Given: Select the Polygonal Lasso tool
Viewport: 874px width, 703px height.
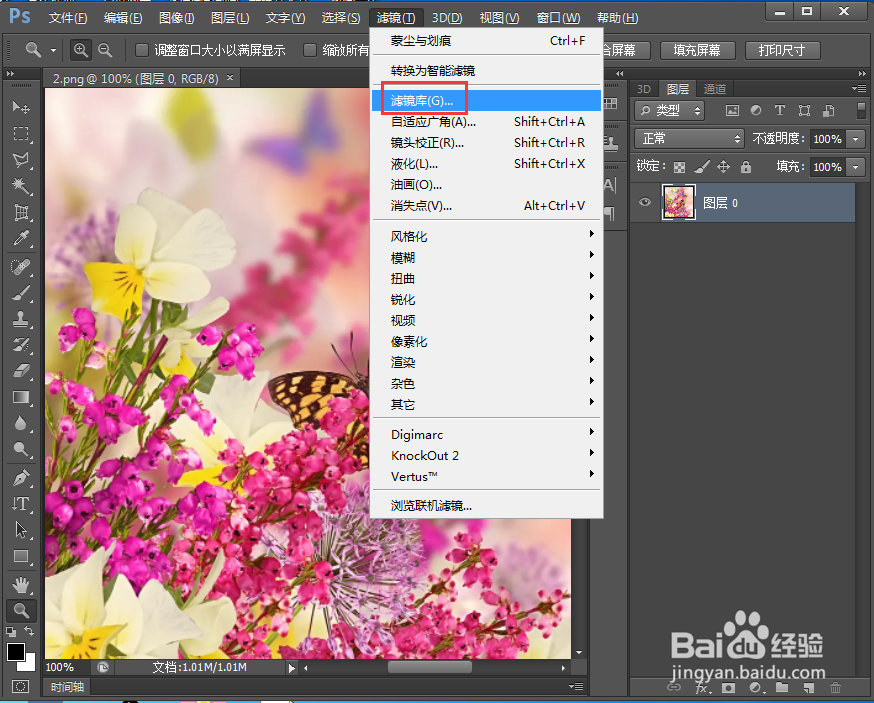Looking at the screenshot, I should pyautogui.click(x=21, y=160).
